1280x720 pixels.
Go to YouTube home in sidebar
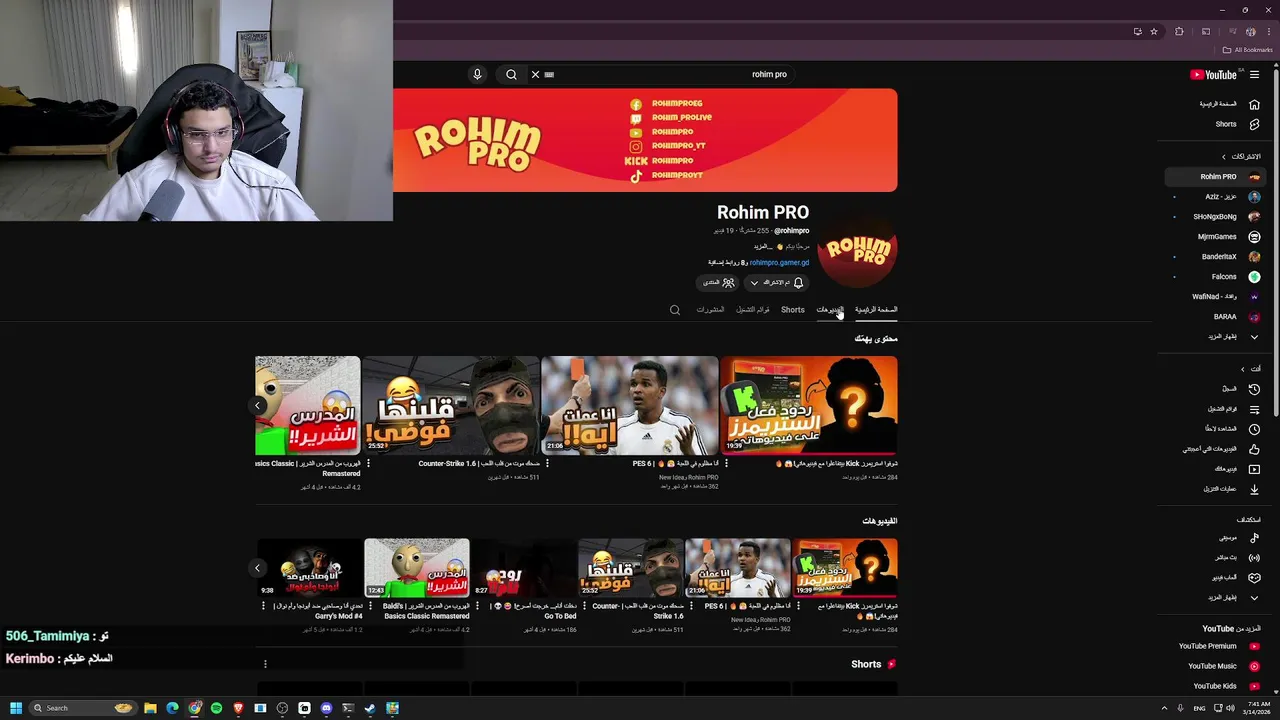point(1214,104)
